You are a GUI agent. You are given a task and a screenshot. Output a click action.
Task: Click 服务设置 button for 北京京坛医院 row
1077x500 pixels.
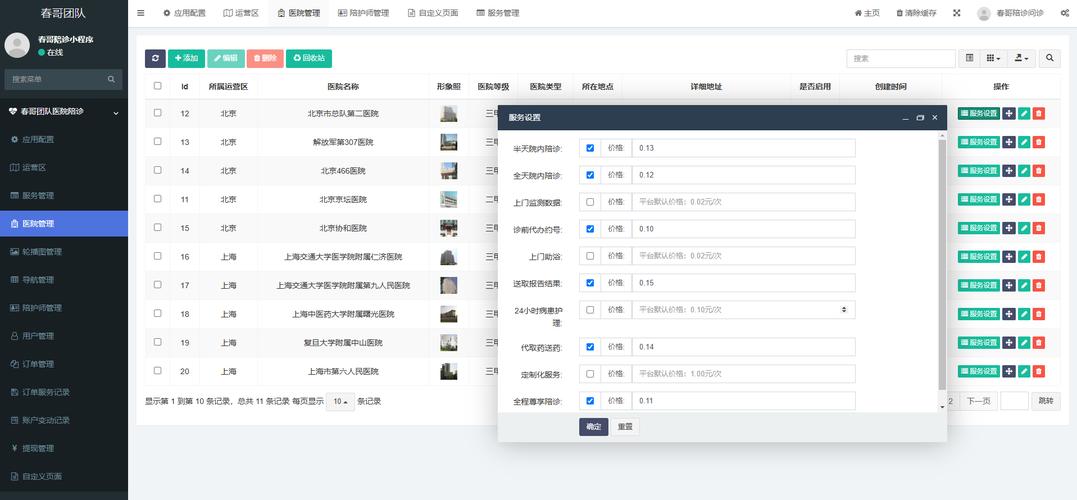pyautogui.click(x=979, y=199)
